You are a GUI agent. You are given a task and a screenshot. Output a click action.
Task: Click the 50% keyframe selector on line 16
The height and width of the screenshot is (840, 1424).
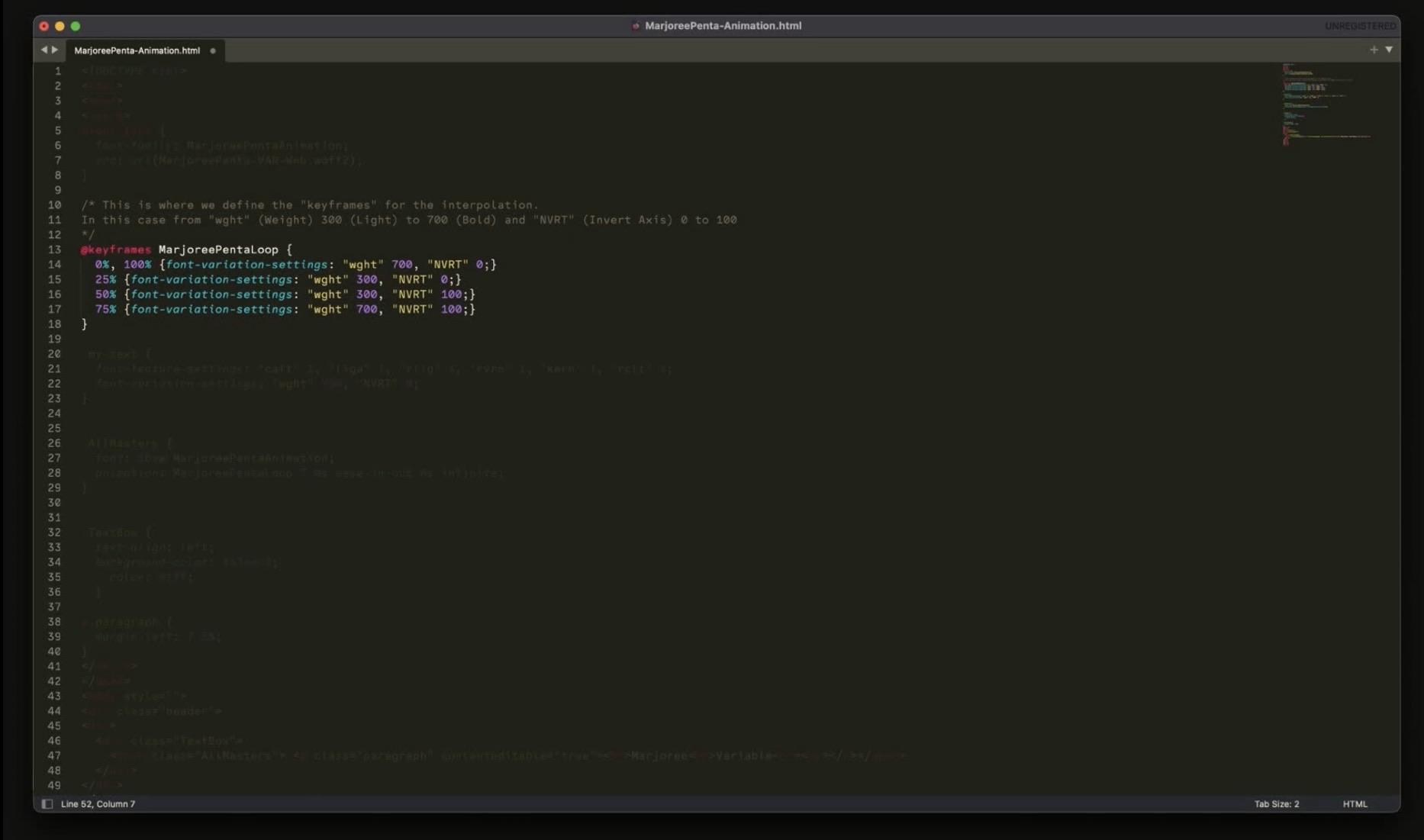coord(105,294)
